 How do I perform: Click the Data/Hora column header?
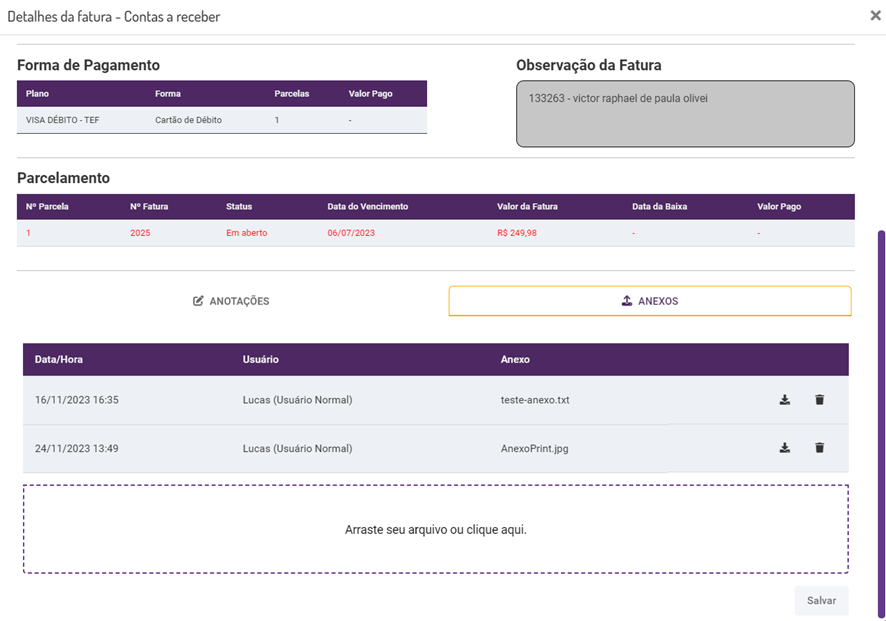(x=59, y=359)
